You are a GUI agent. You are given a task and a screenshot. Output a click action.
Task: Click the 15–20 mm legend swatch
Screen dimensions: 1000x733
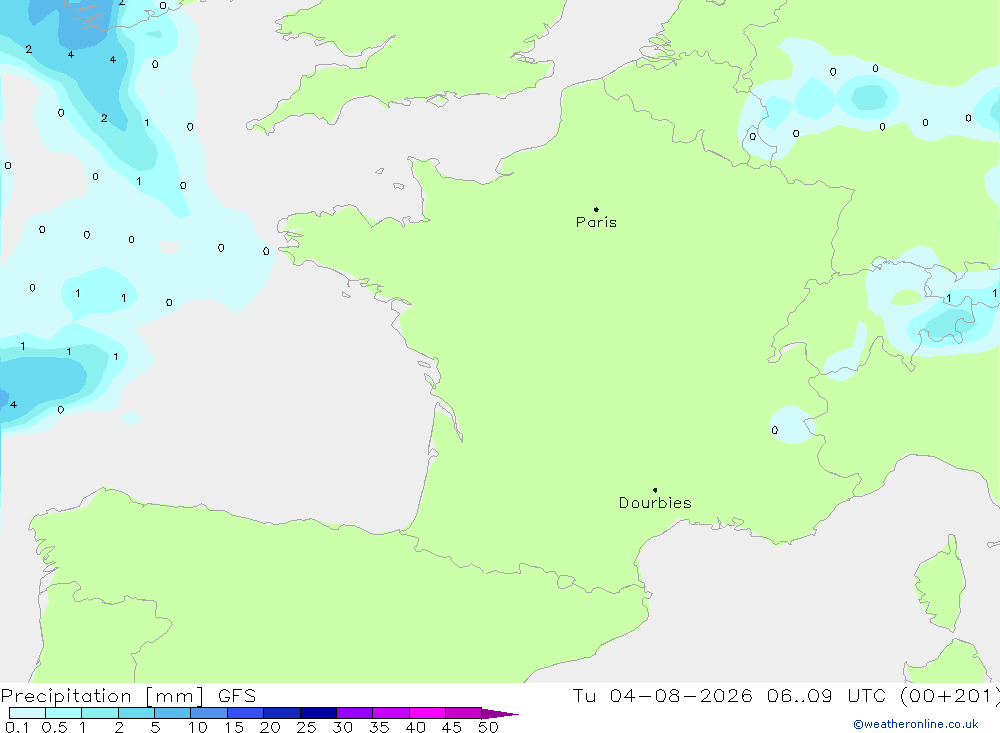click(x=245, y=713)
